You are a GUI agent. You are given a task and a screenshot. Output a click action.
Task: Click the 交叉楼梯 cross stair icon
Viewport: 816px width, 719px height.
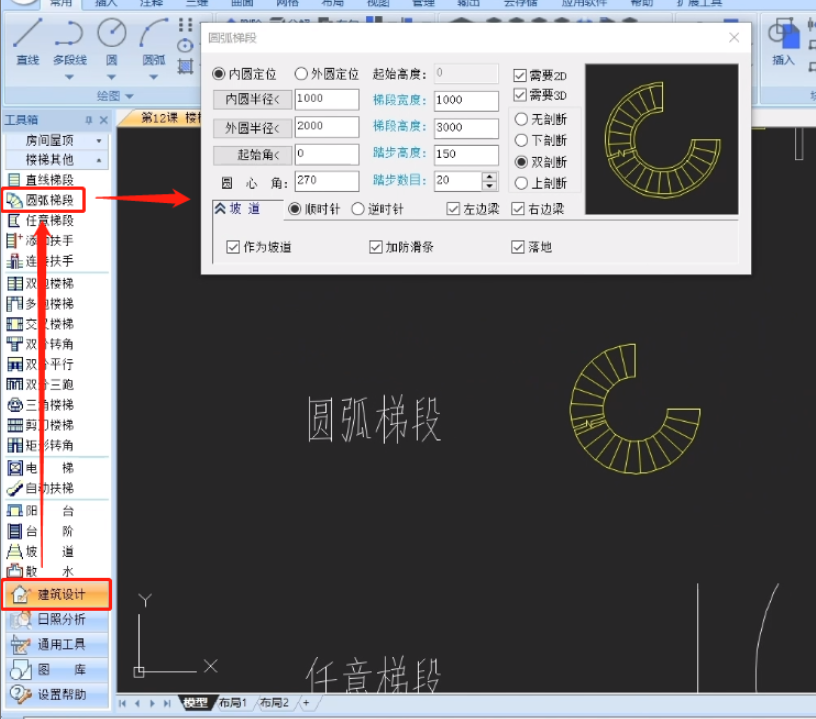[x=15, y=324]
